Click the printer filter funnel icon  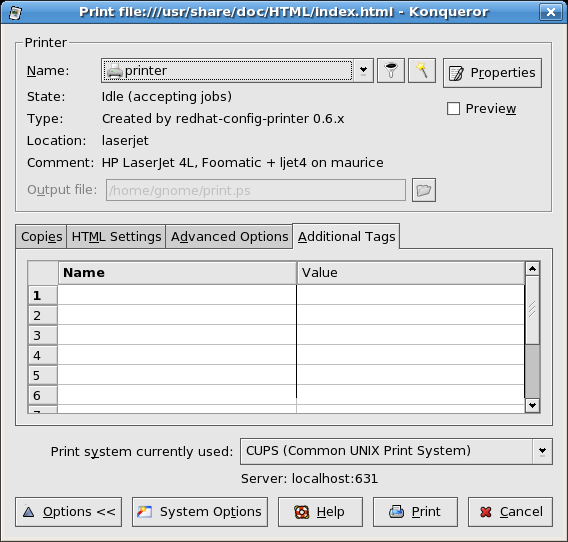[390, 71]
